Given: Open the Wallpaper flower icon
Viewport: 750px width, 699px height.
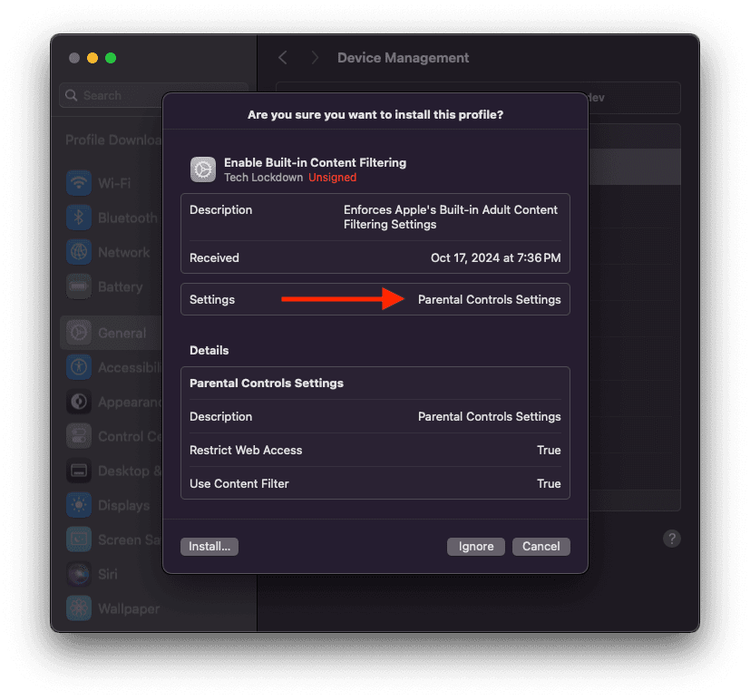Looking at the screenshot, I should tap(79, 609).
